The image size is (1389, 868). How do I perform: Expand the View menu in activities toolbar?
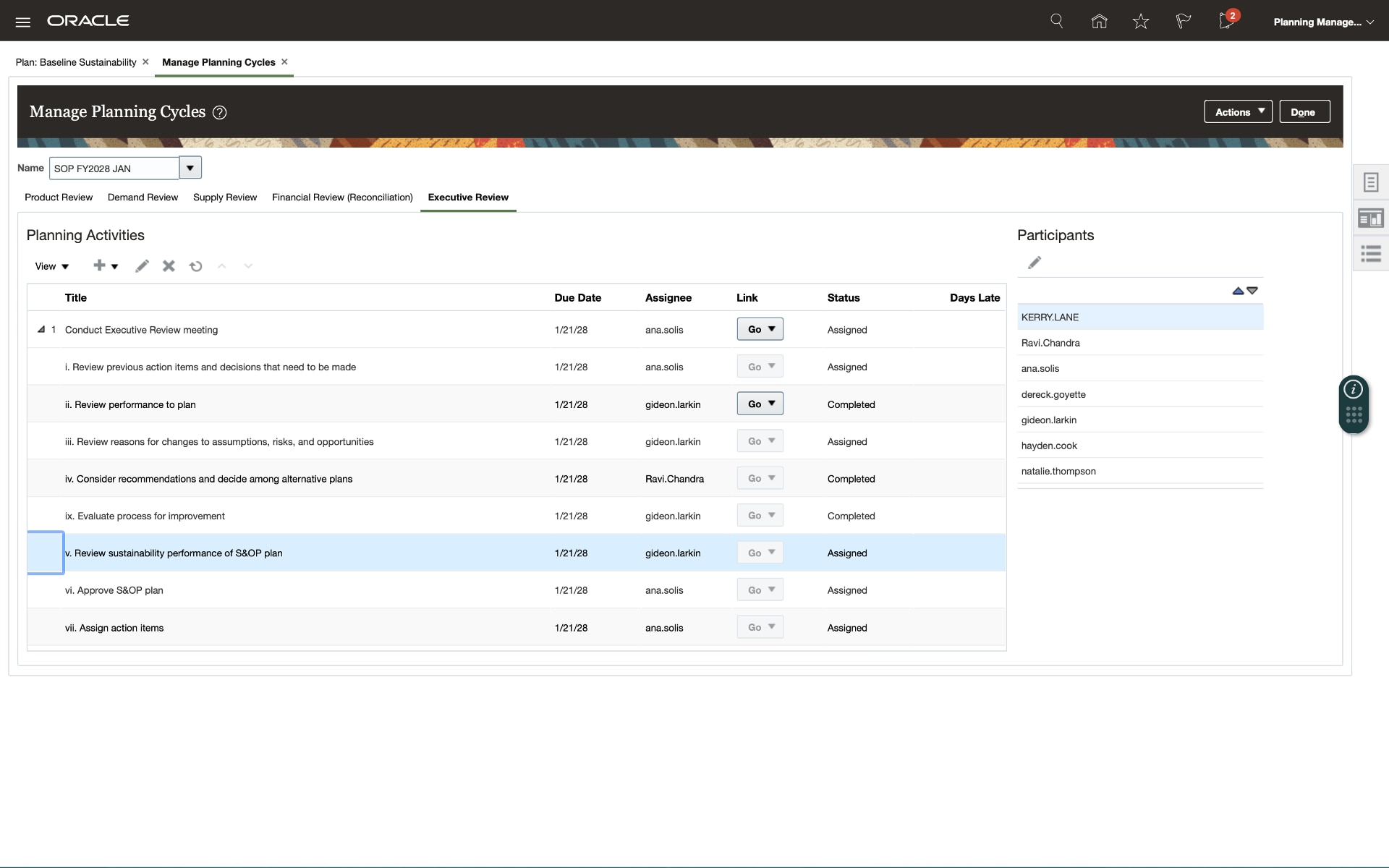(52, 266)
